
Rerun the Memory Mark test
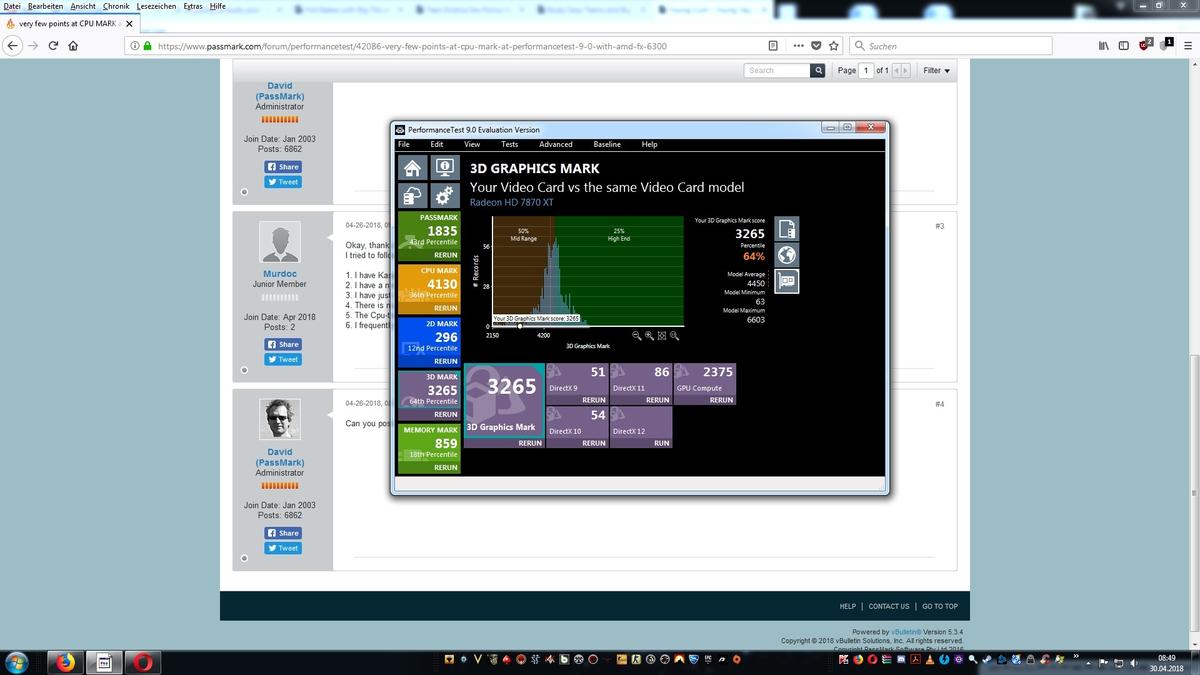(x=445, y=467)
